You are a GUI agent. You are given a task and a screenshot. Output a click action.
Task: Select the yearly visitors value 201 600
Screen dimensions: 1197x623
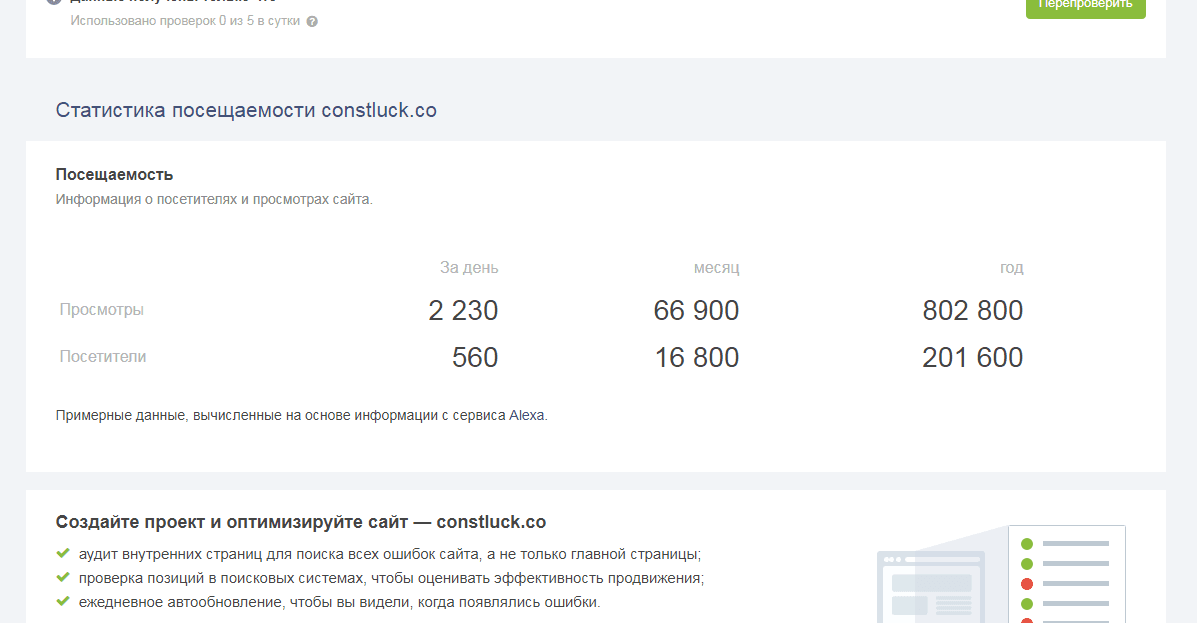(971, 356)
